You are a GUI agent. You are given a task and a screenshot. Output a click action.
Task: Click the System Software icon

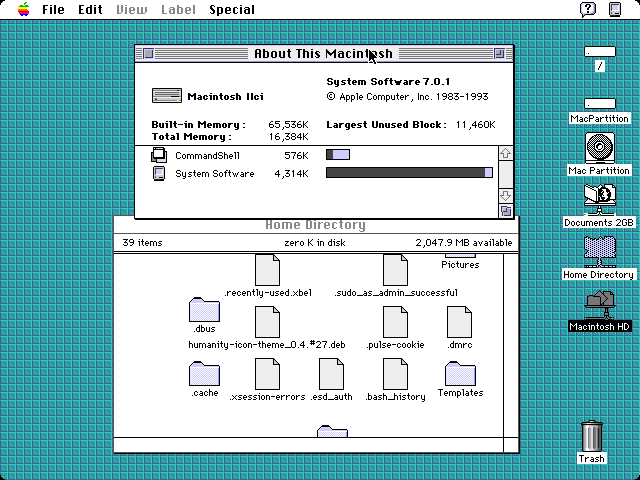click(159, 173)
